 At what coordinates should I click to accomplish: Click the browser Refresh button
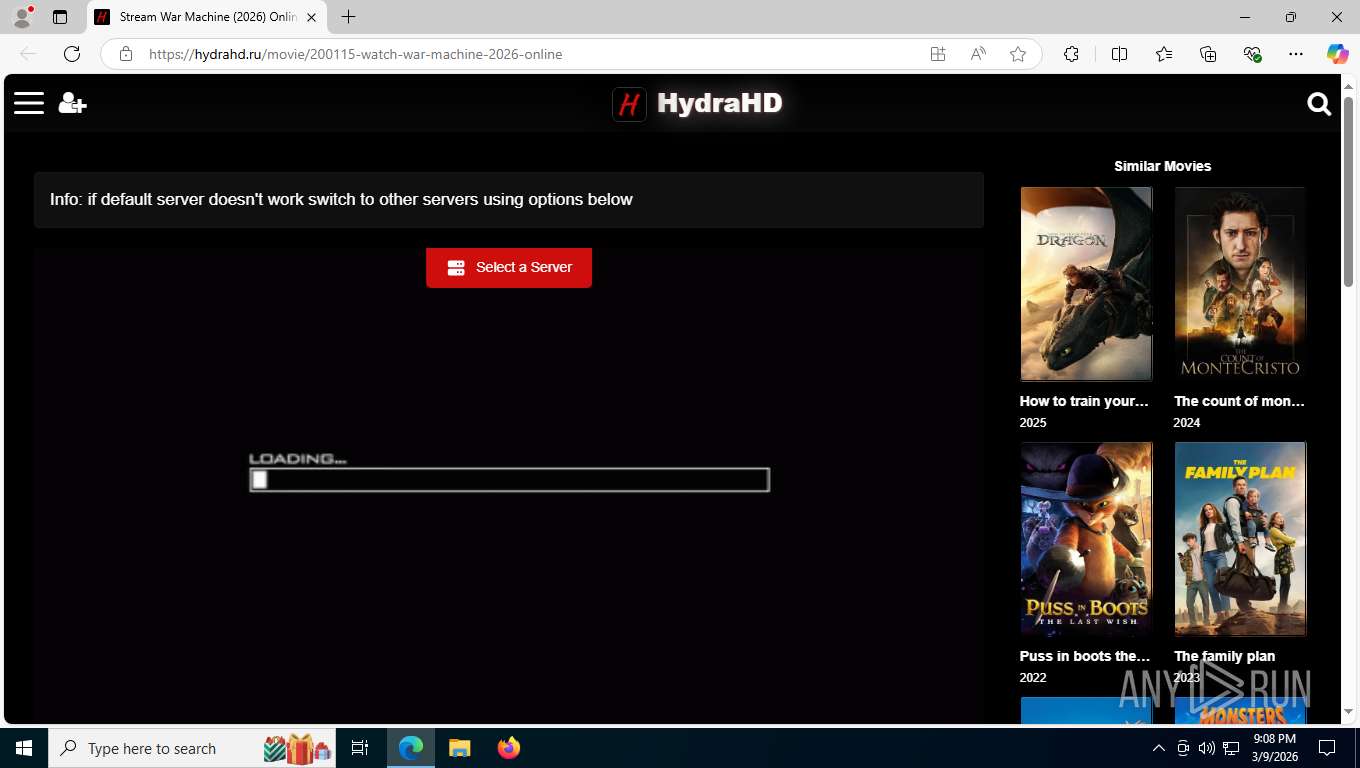[x=72, y=54]
